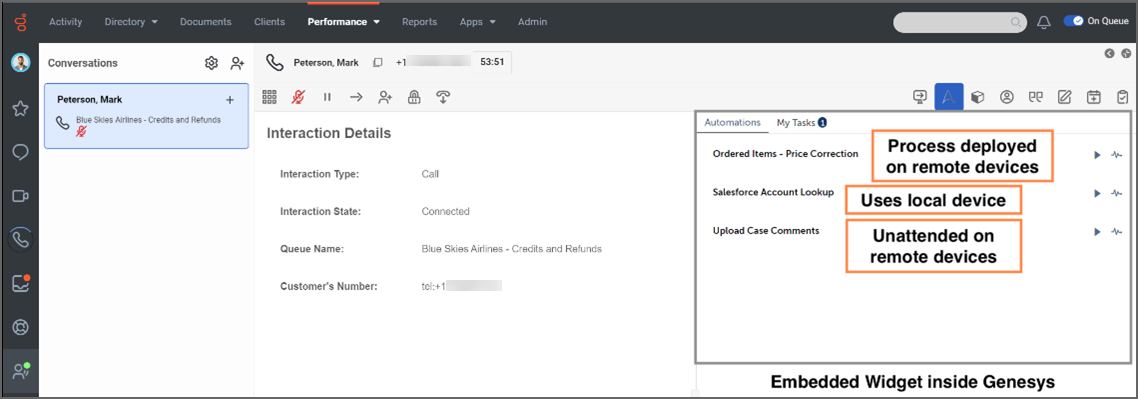Open Favorites star in sidebar

(20, 109)
